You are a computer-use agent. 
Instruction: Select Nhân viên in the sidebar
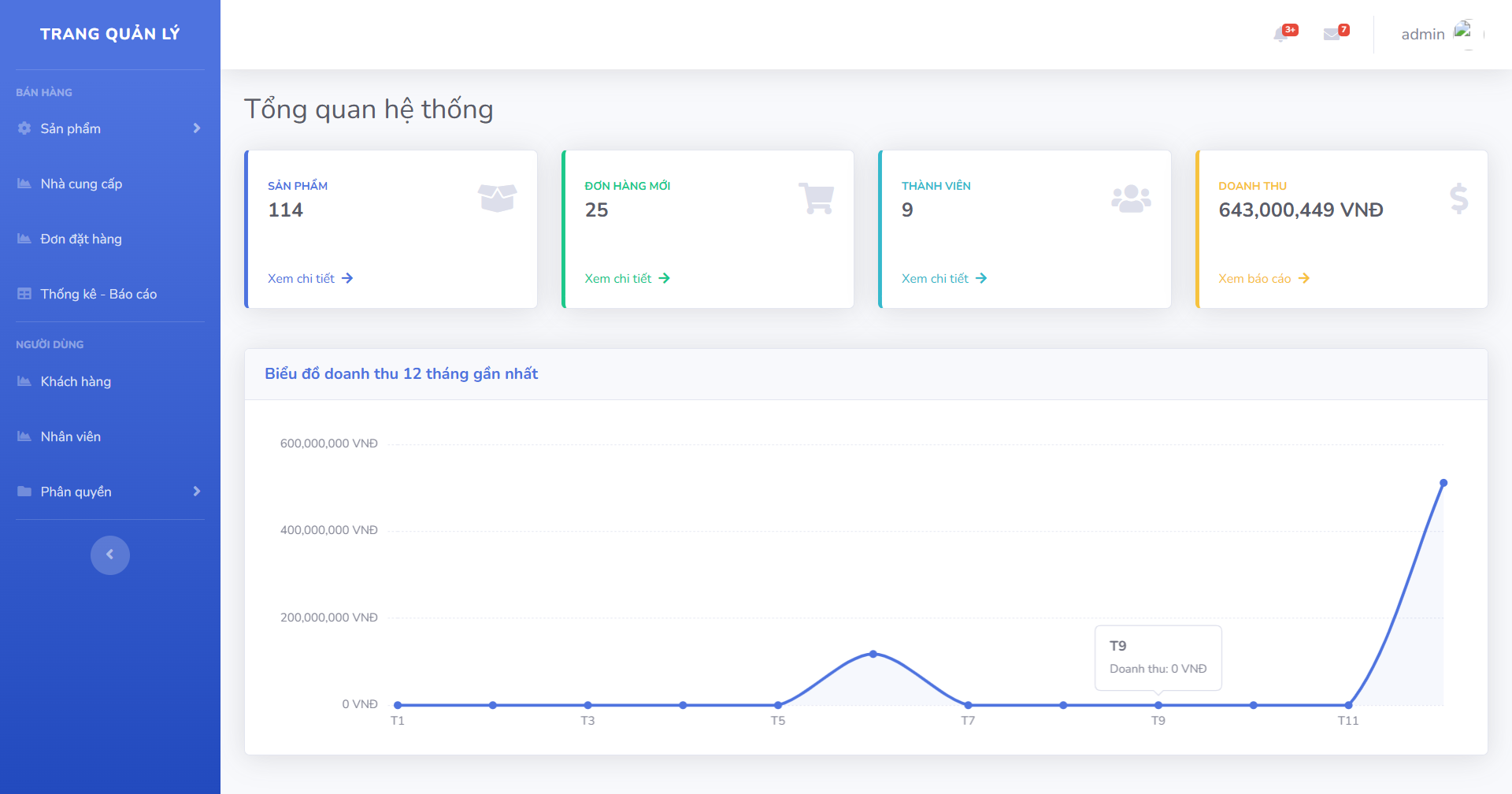(x=72, y=436)
